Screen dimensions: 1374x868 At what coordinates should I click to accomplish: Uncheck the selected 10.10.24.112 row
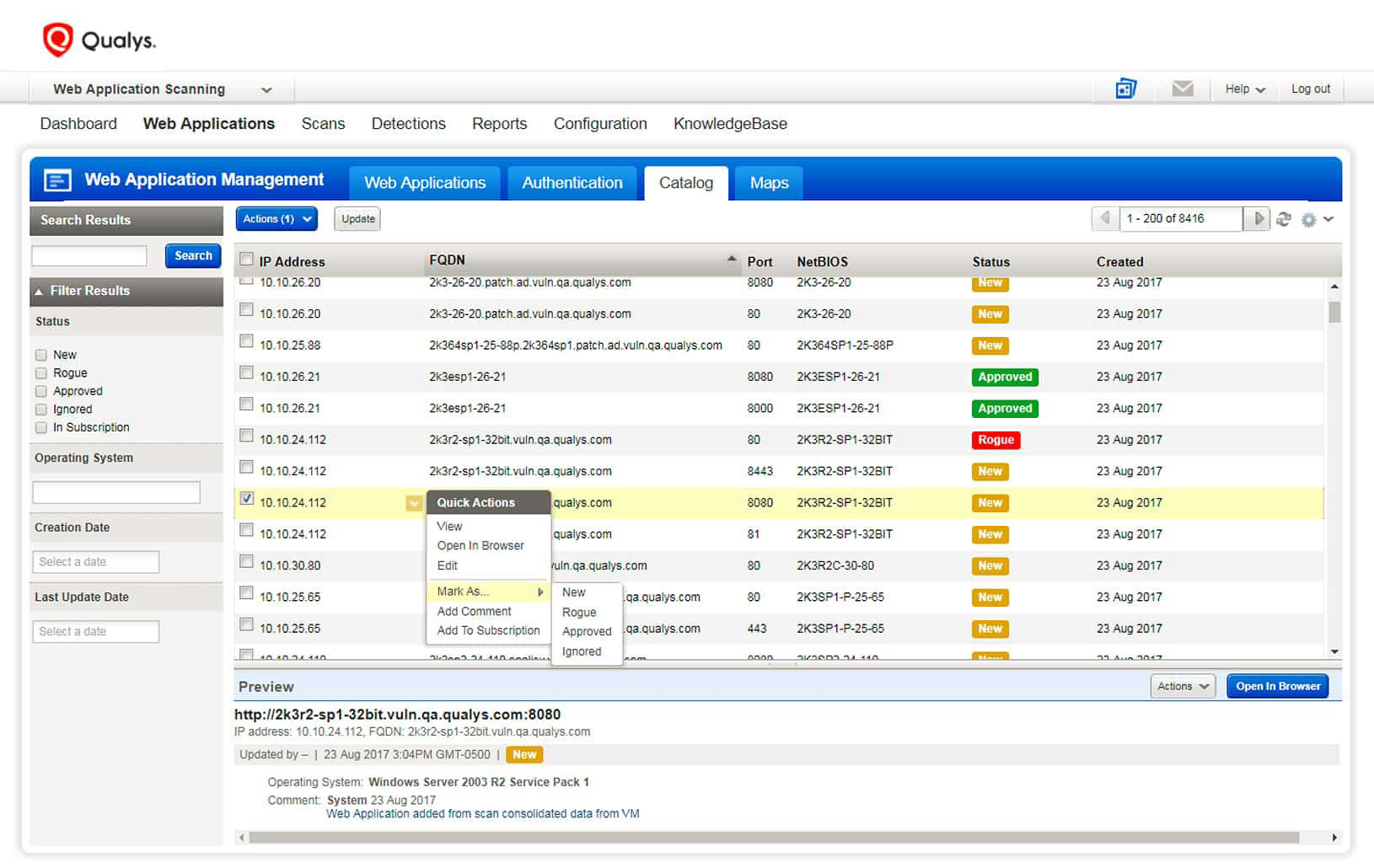click(245, 498)
